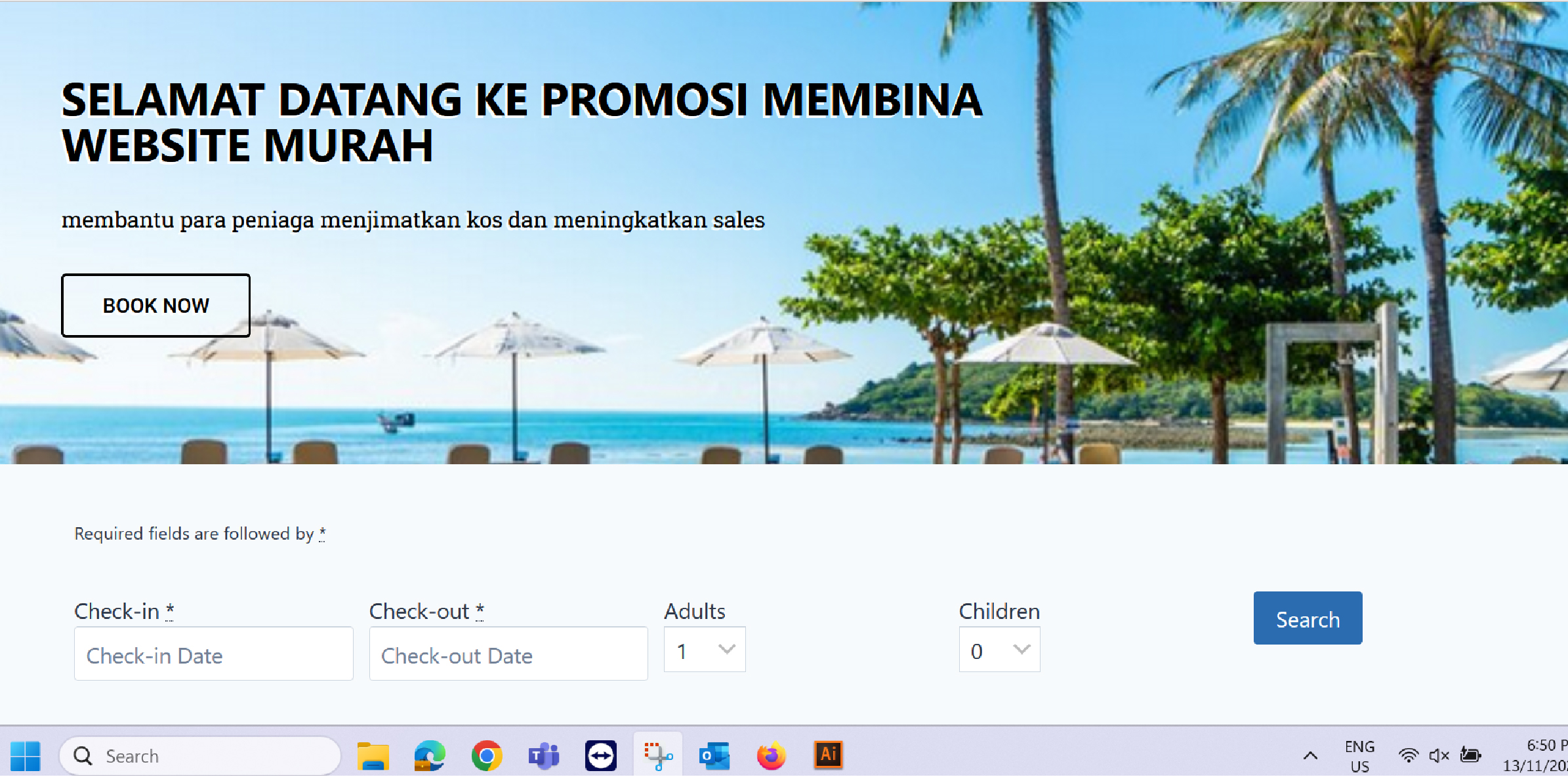Open Adobe Illustrator from the taskbar

[829, 755]
